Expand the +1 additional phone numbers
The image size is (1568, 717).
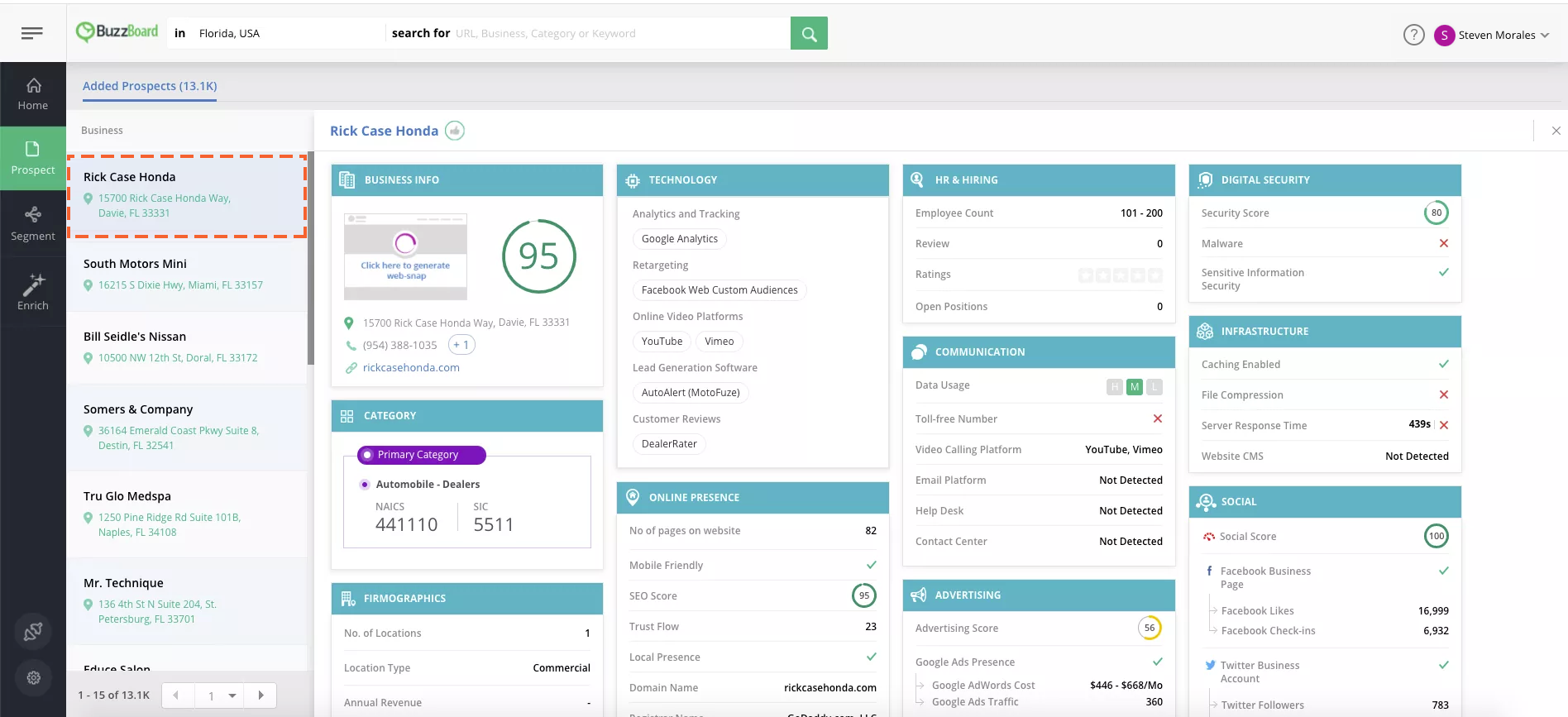[461, 345]
